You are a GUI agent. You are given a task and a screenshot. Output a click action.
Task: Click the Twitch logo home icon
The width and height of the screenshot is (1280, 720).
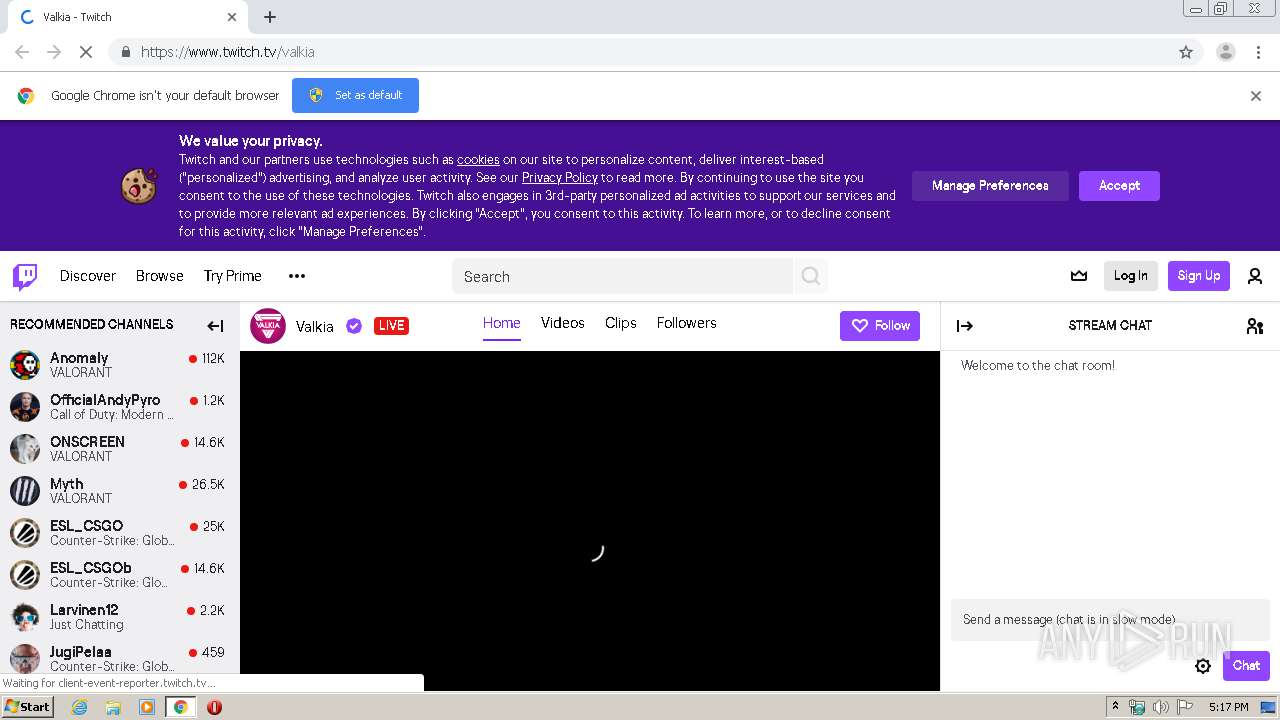click(25, 276)
